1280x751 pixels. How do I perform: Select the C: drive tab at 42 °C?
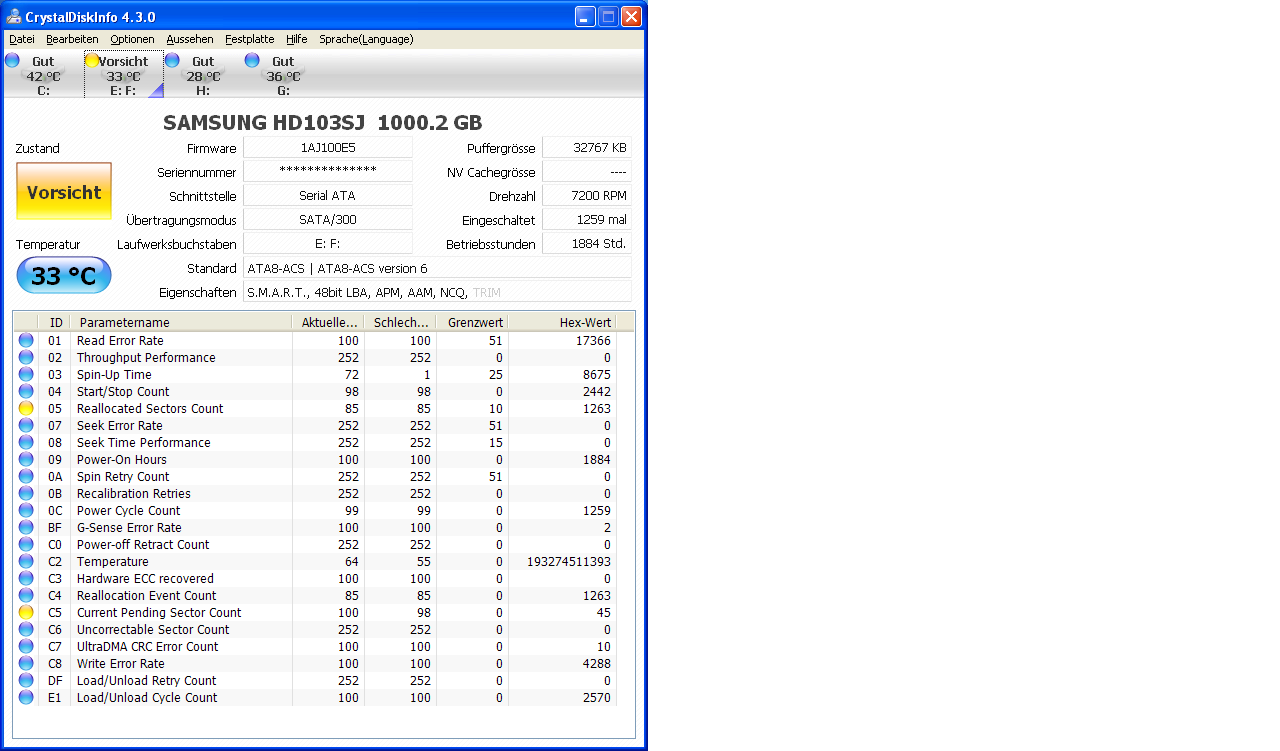point(43,75)
